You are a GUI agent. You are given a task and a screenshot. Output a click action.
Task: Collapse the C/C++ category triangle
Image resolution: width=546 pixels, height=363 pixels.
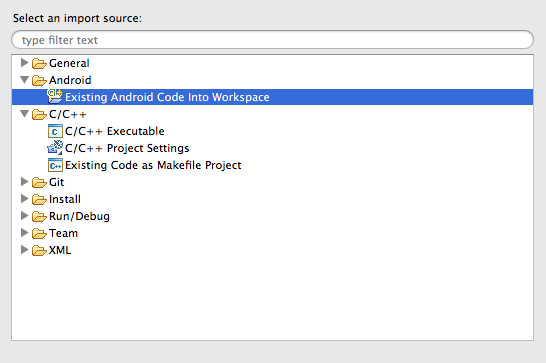pos(24,114)
